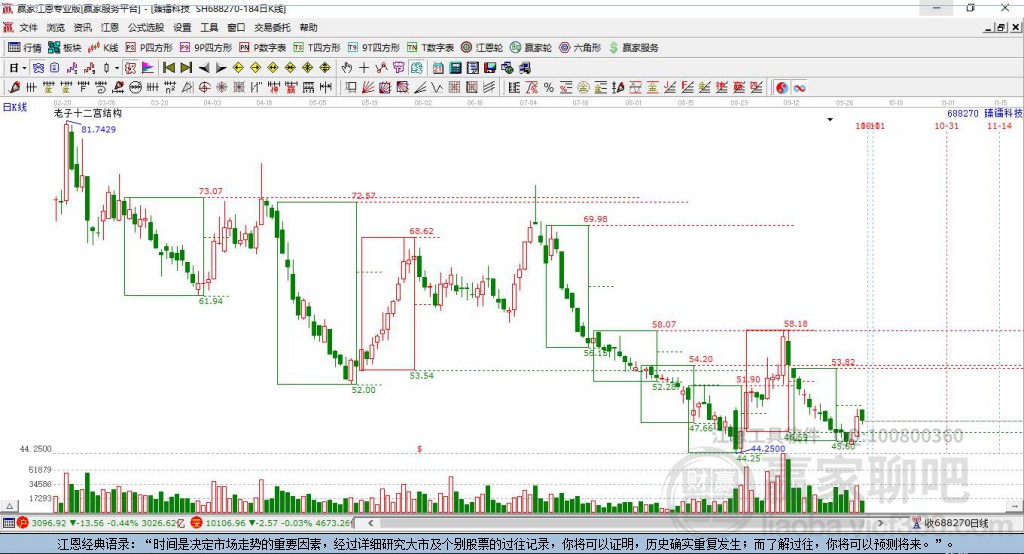Open the 交易委托 menu
This screenshot has height=554, width=1024.
272,27
